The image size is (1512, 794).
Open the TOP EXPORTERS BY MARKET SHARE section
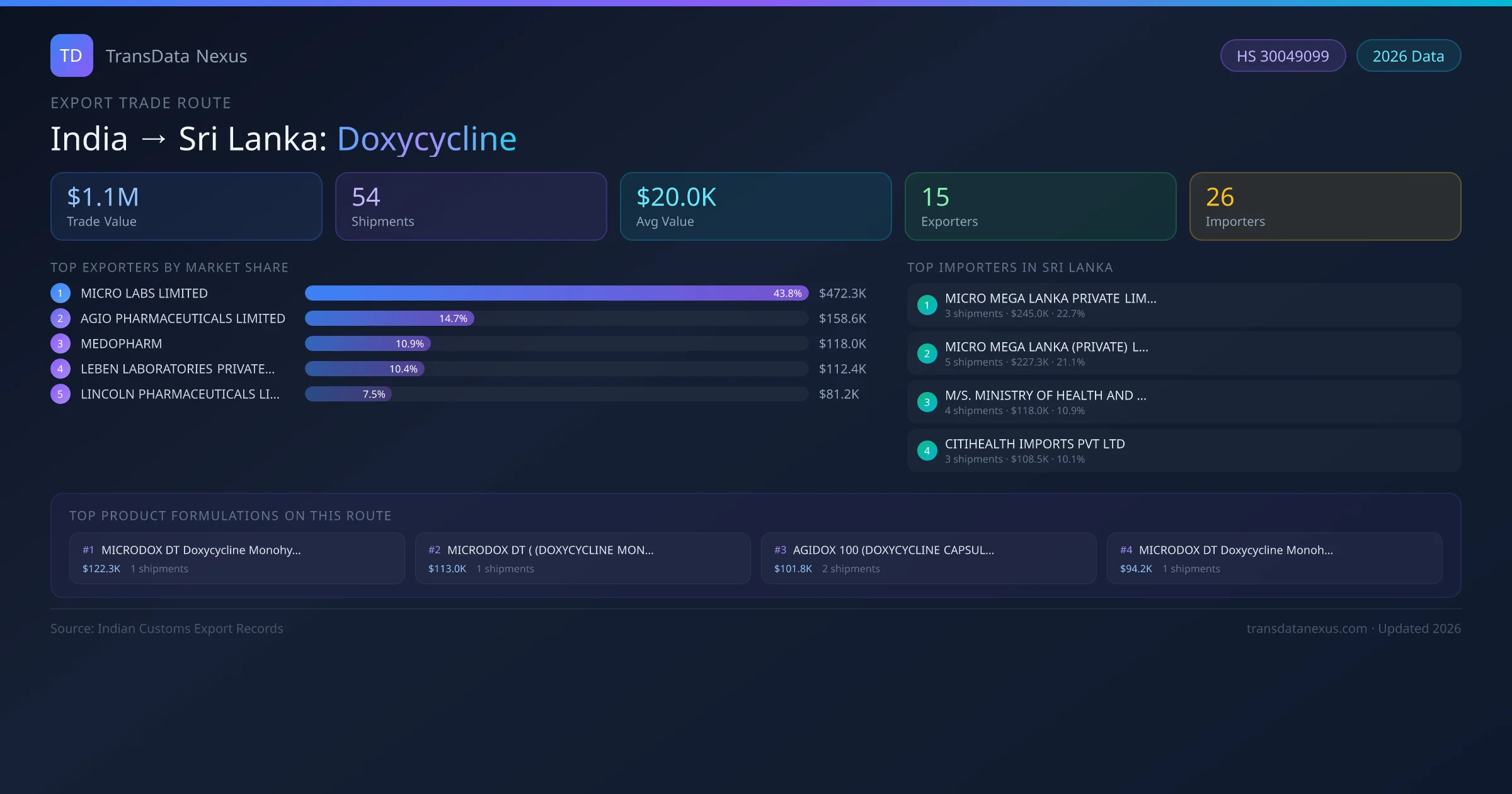(169, 267)
